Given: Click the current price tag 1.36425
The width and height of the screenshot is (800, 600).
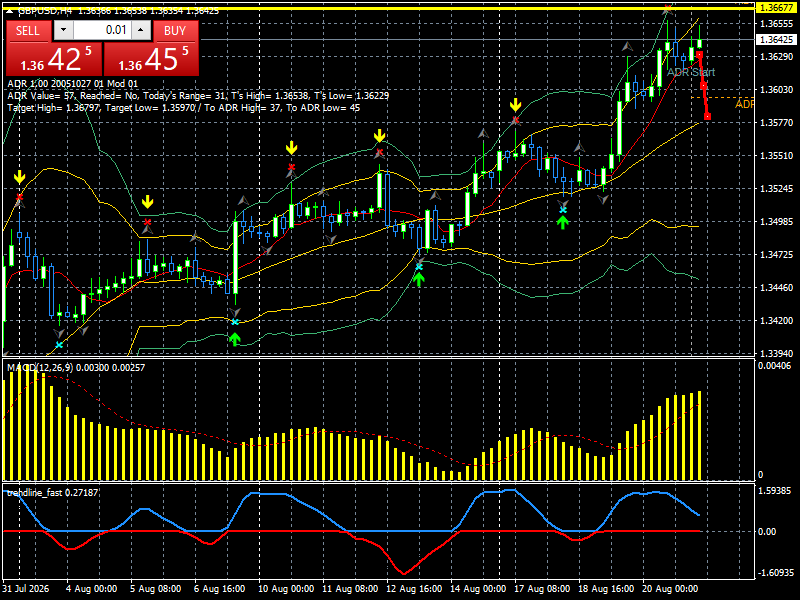Looking at the screenshot, I should pyautogui.click(x=776, y=39).
